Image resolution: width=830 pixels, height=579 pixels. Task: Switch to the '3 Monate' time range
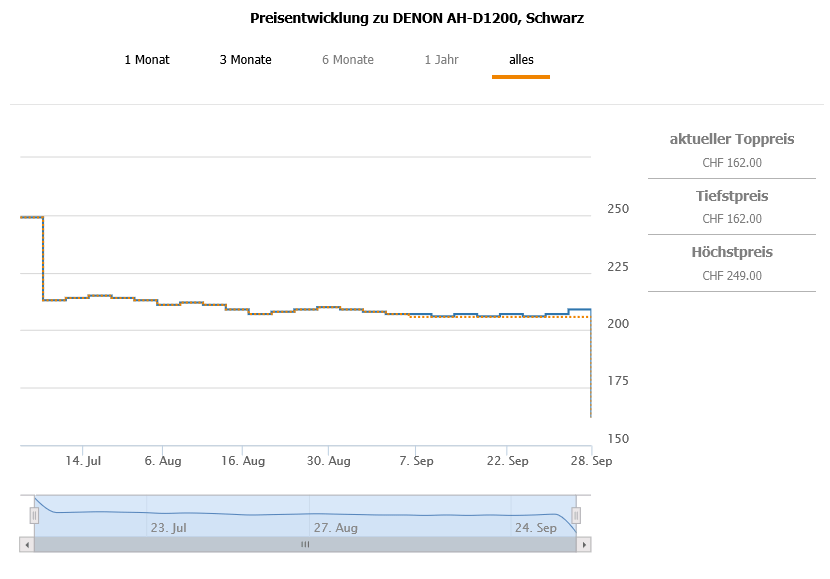coord(246,60)
